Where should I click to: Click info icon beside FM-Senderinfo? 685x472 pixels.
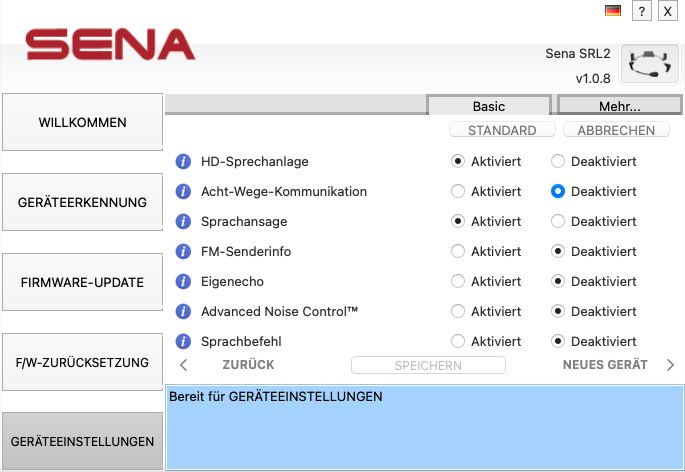pyautogui.click(x=183, y=251)
